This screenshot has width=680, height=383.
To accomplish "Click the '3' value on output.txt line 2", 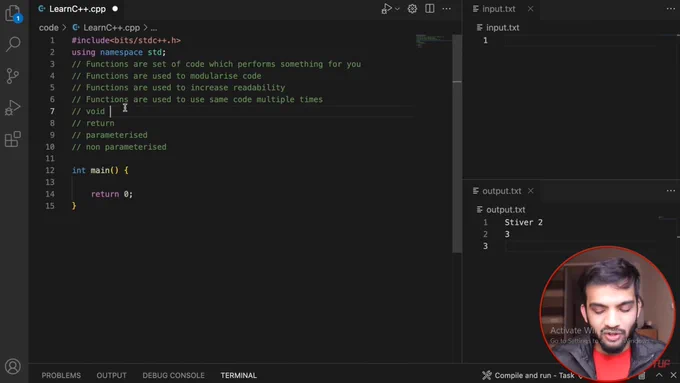I will pyautogui.click(x=507, y=234).
